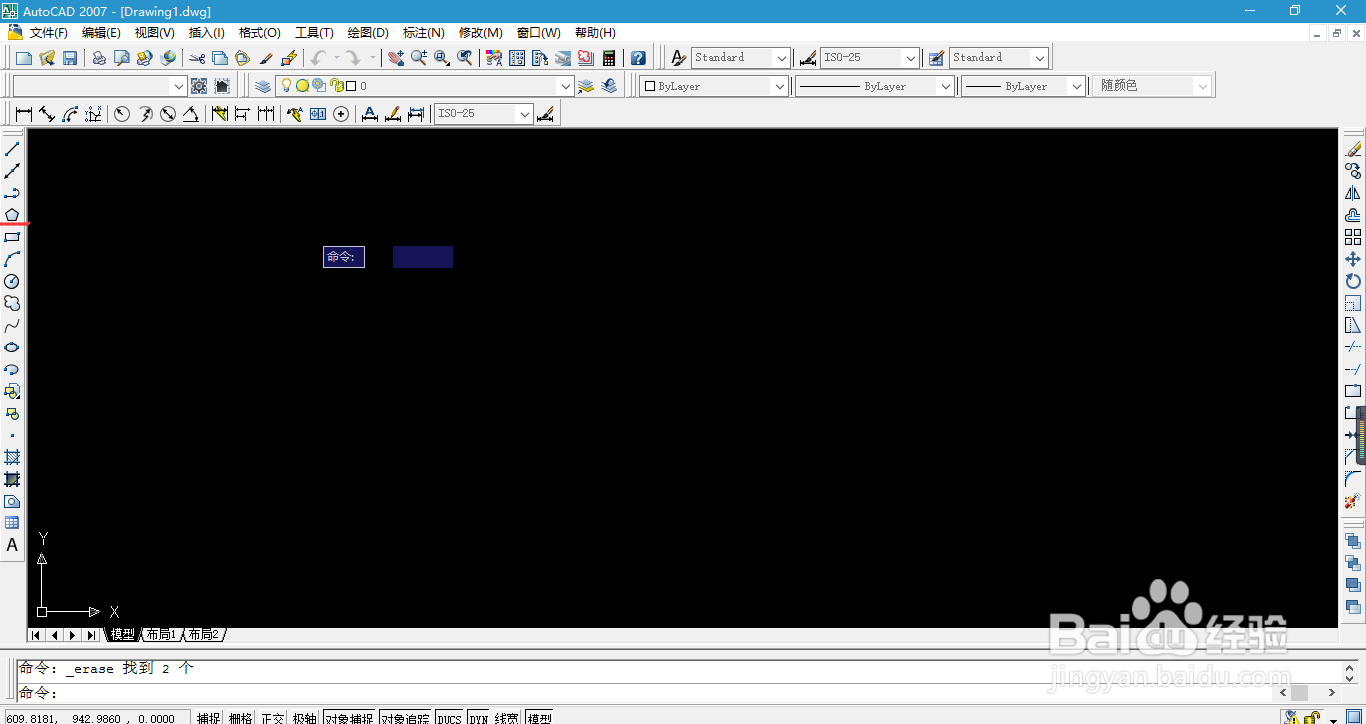Viewport: 1366px width, 724px height.
Task: Click the Match Properties brush icon
Action: [x=265, y=58]
